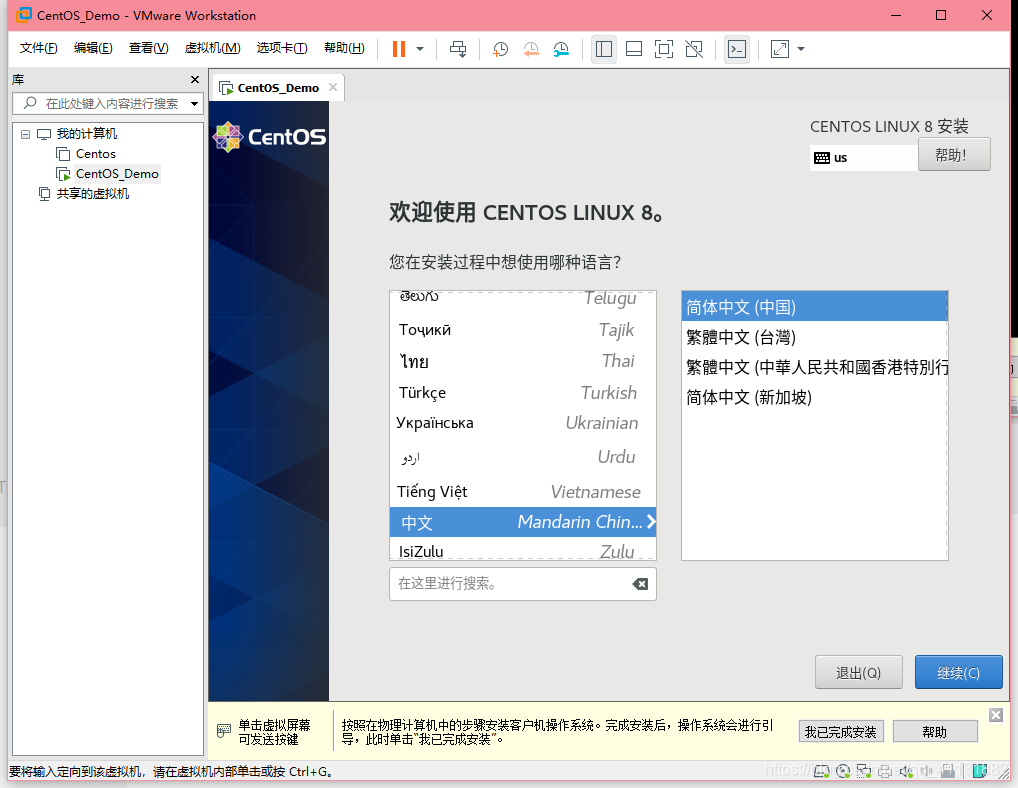Screen dimensions: 1018x788
Task: Take a snapshot of the virtual machine
Action: click(500, 49)
